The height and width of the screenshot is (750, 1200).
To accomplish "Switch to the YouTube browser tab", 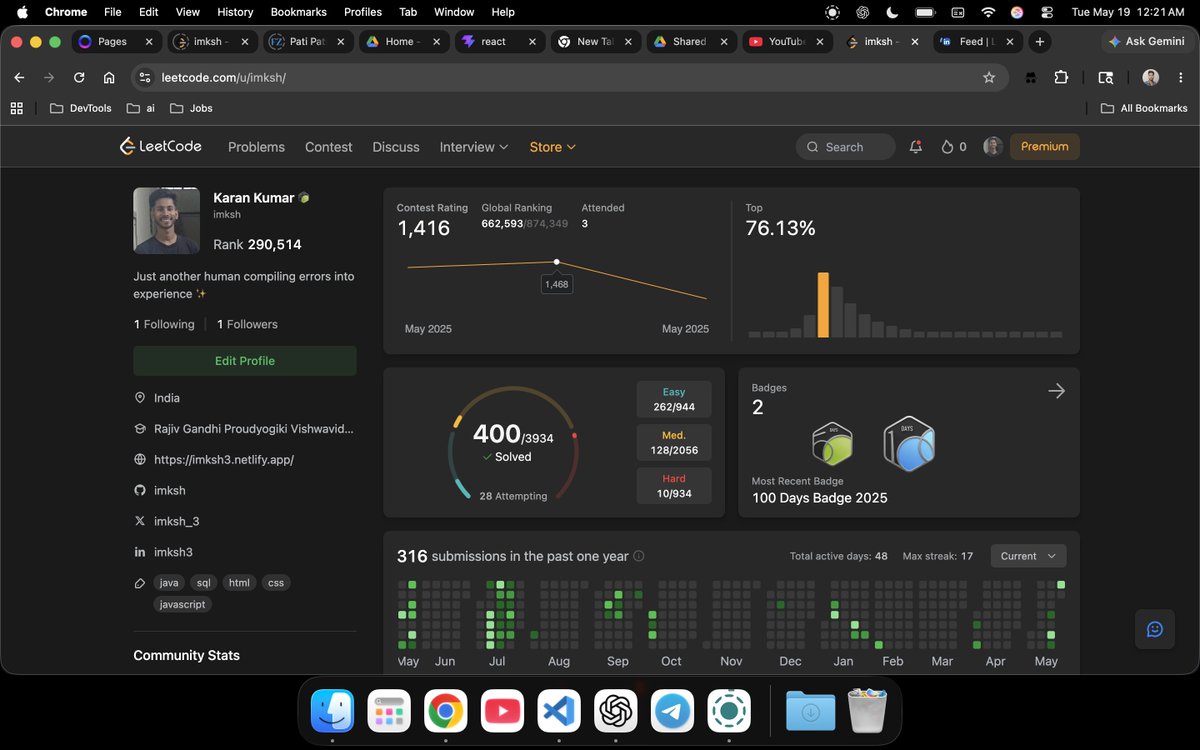I will click(x=786, y=42).
